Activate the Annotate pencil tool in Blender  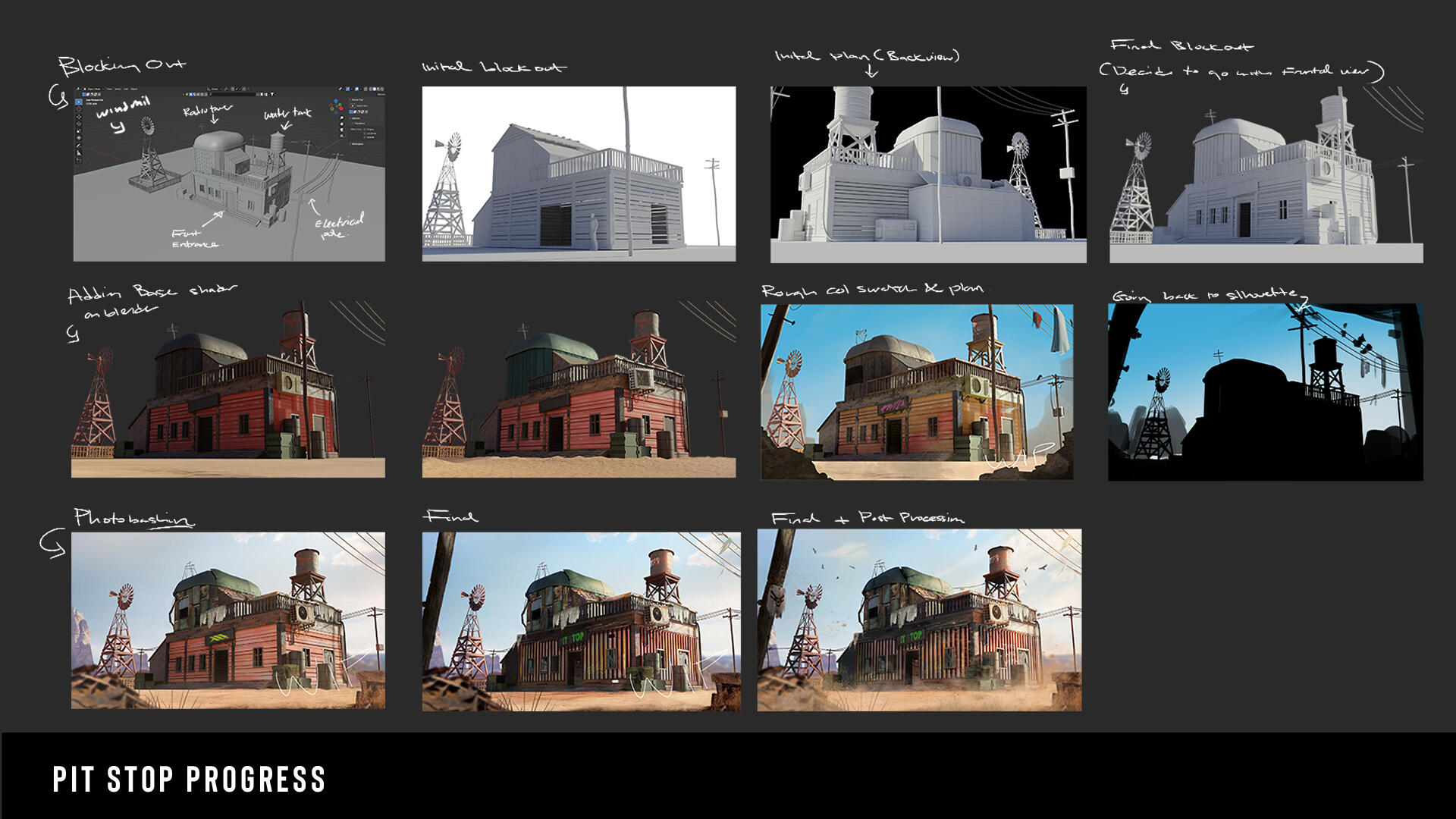tap(79, 146)
